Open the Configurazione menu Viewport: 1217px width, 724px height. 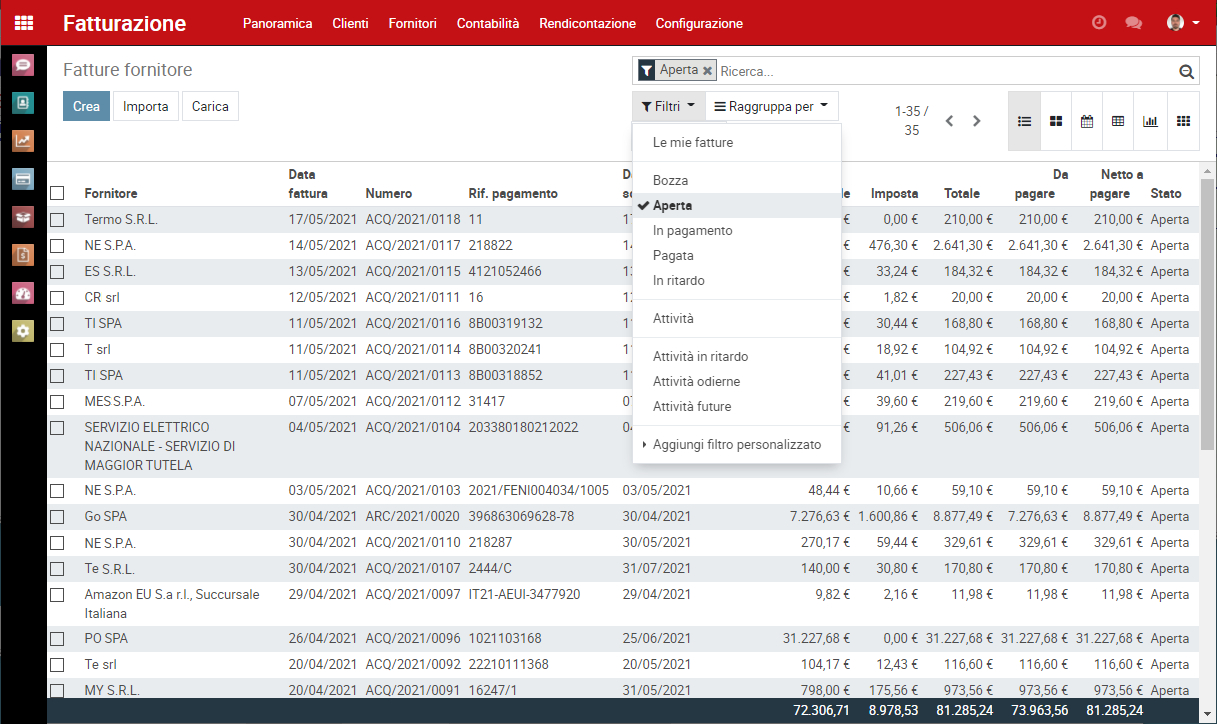tap(699, 23)
